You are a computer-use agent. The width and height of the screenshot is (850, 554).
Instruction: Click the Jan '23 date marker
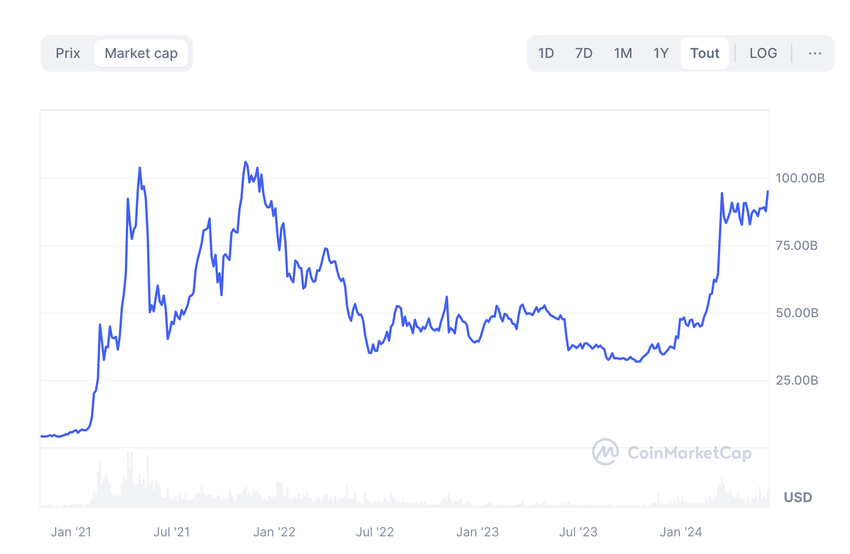[x=477, y=532]
